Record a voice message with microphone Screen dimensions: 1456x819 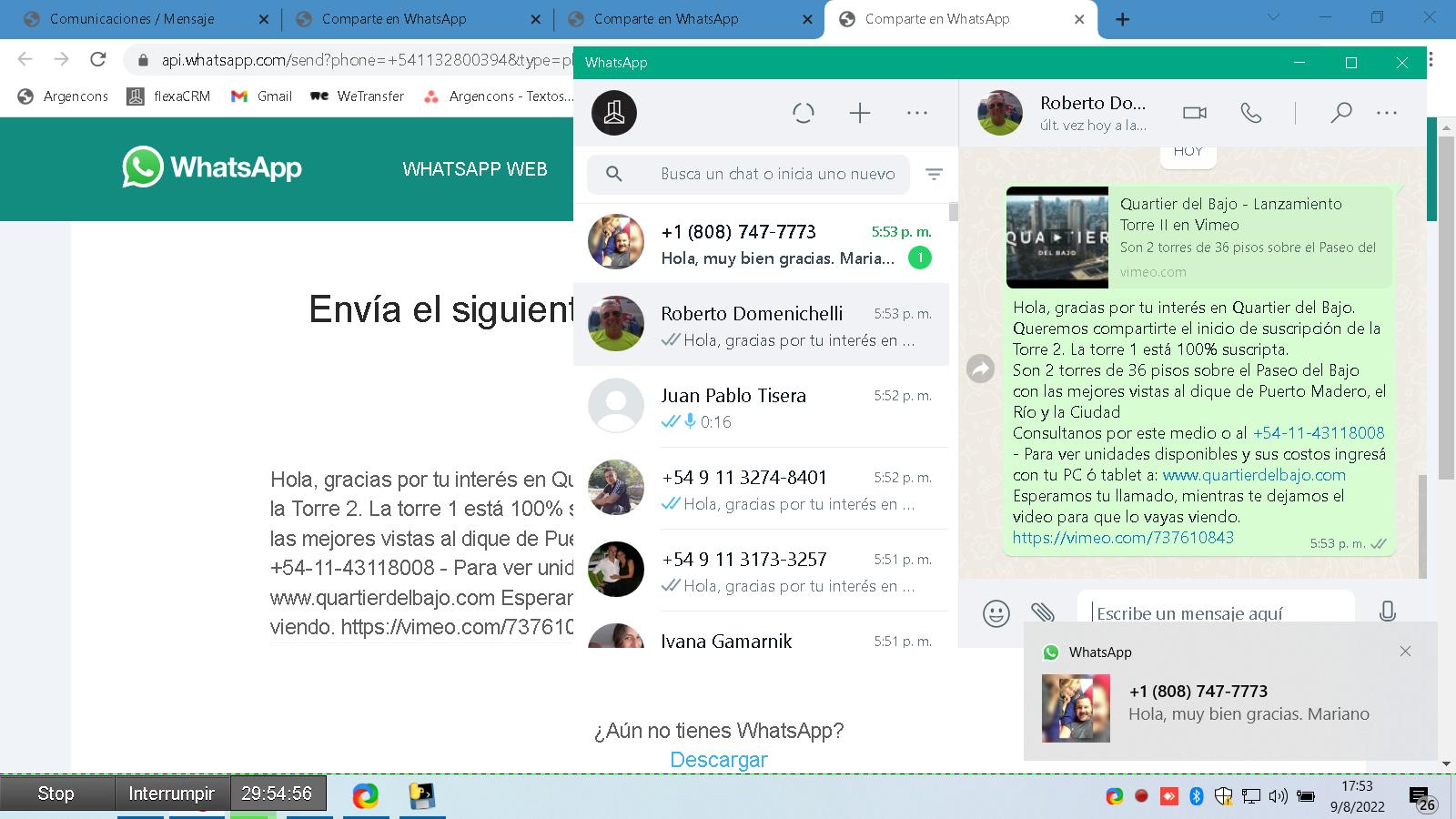pos(1387,612)
